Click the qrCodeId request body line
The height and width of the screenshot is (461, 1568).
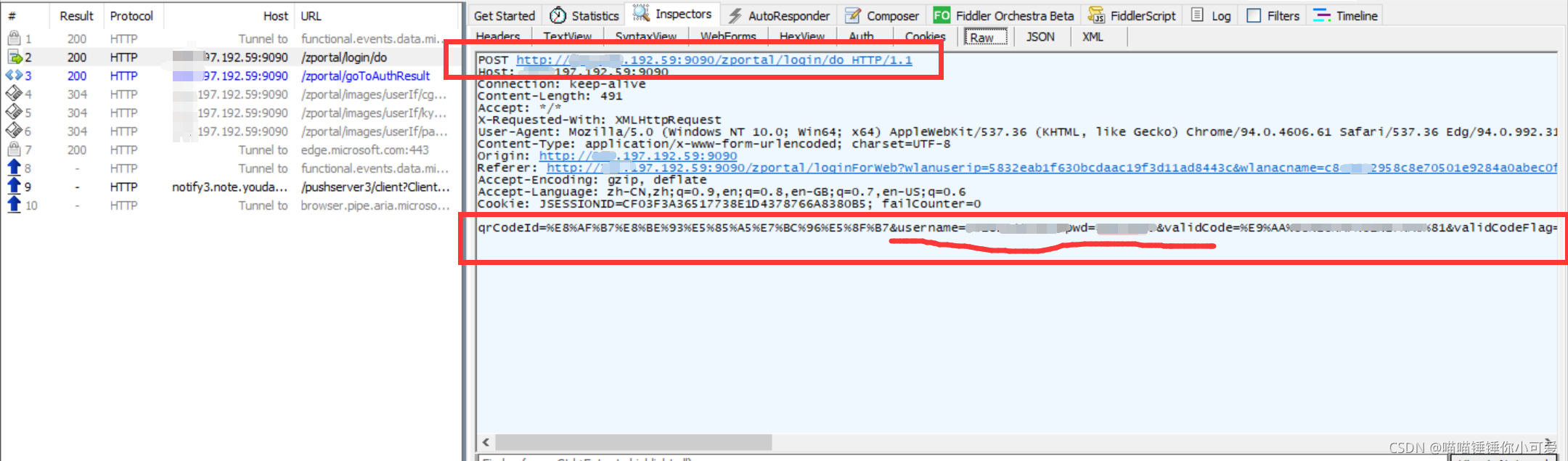tap(1017, 228)
